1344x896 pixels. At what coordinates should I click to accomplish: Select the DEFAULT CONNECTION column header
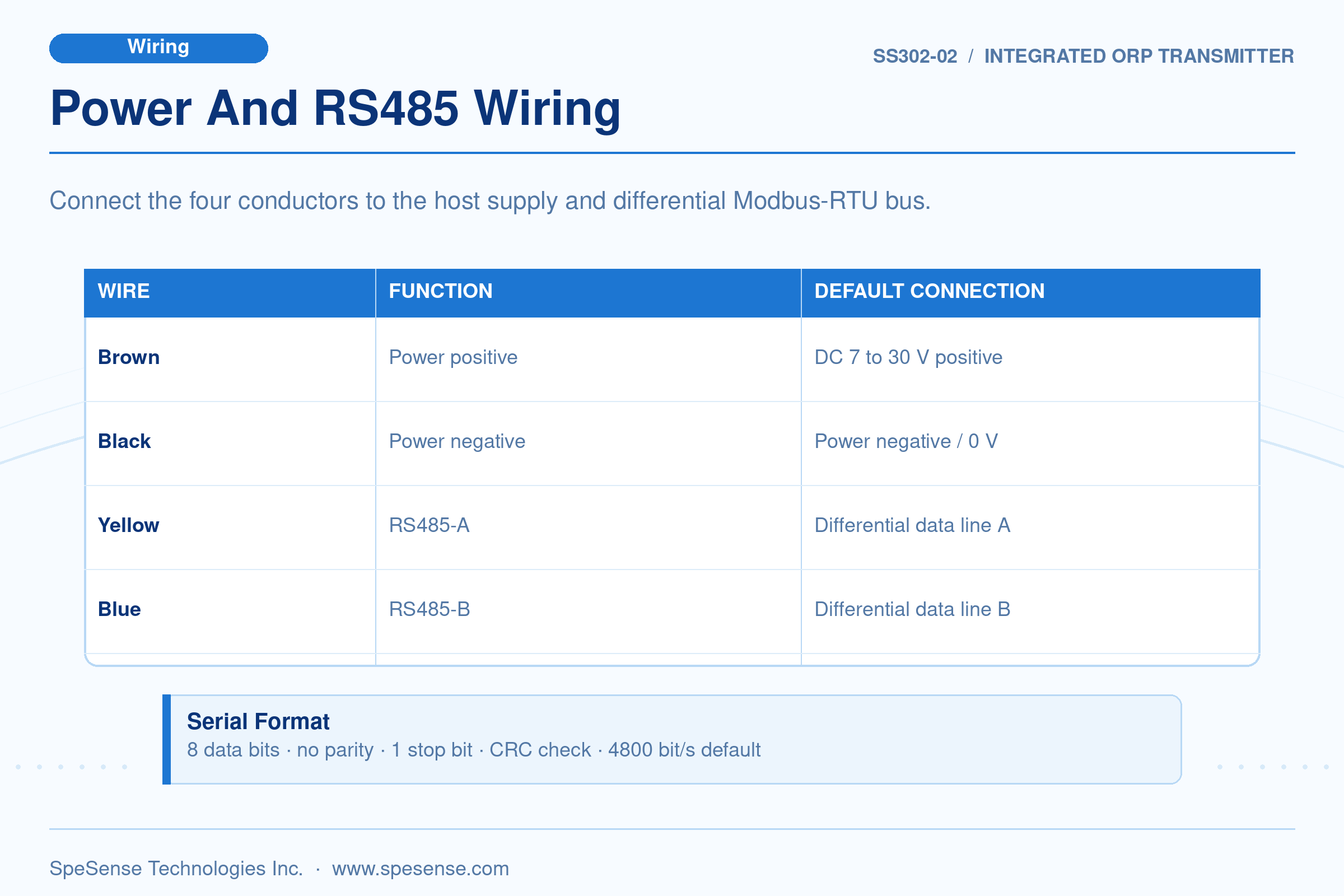(x=1030, y=292)
